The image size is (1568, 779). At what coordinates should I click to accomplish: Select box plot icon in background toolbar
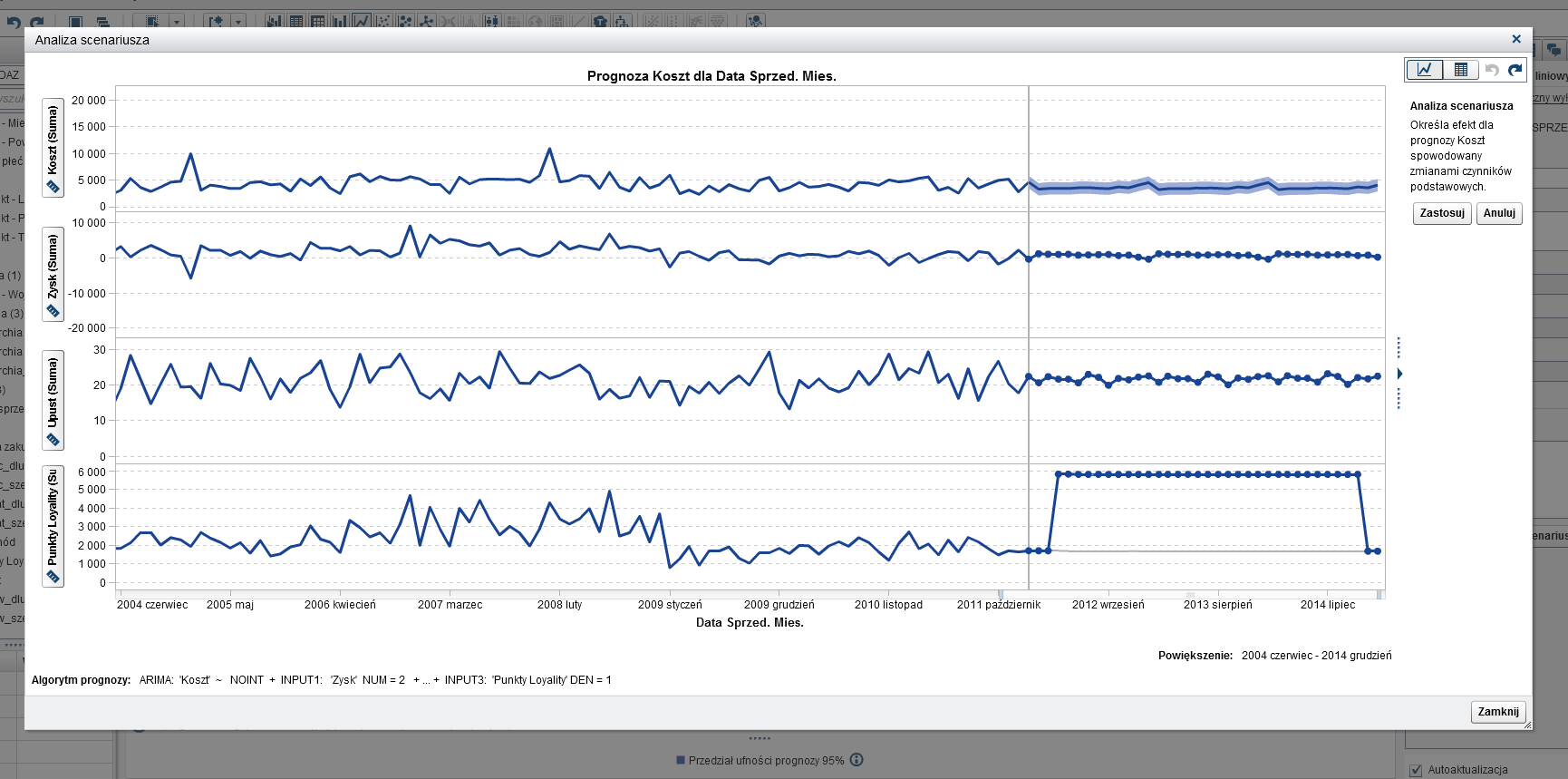point(491,21)
